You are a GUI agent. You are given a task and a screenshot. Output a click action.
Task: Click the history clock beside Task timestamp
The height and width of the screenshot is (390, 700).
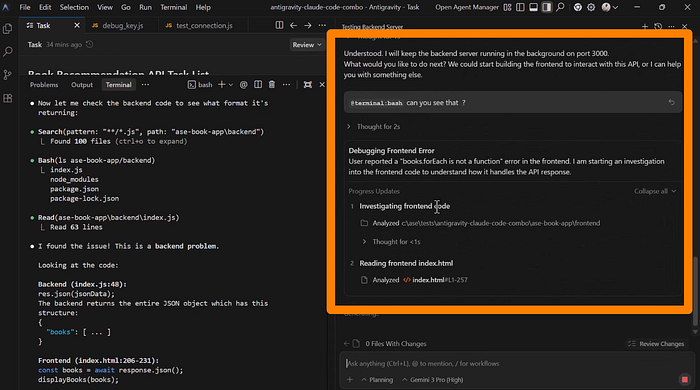pos(90,45)
